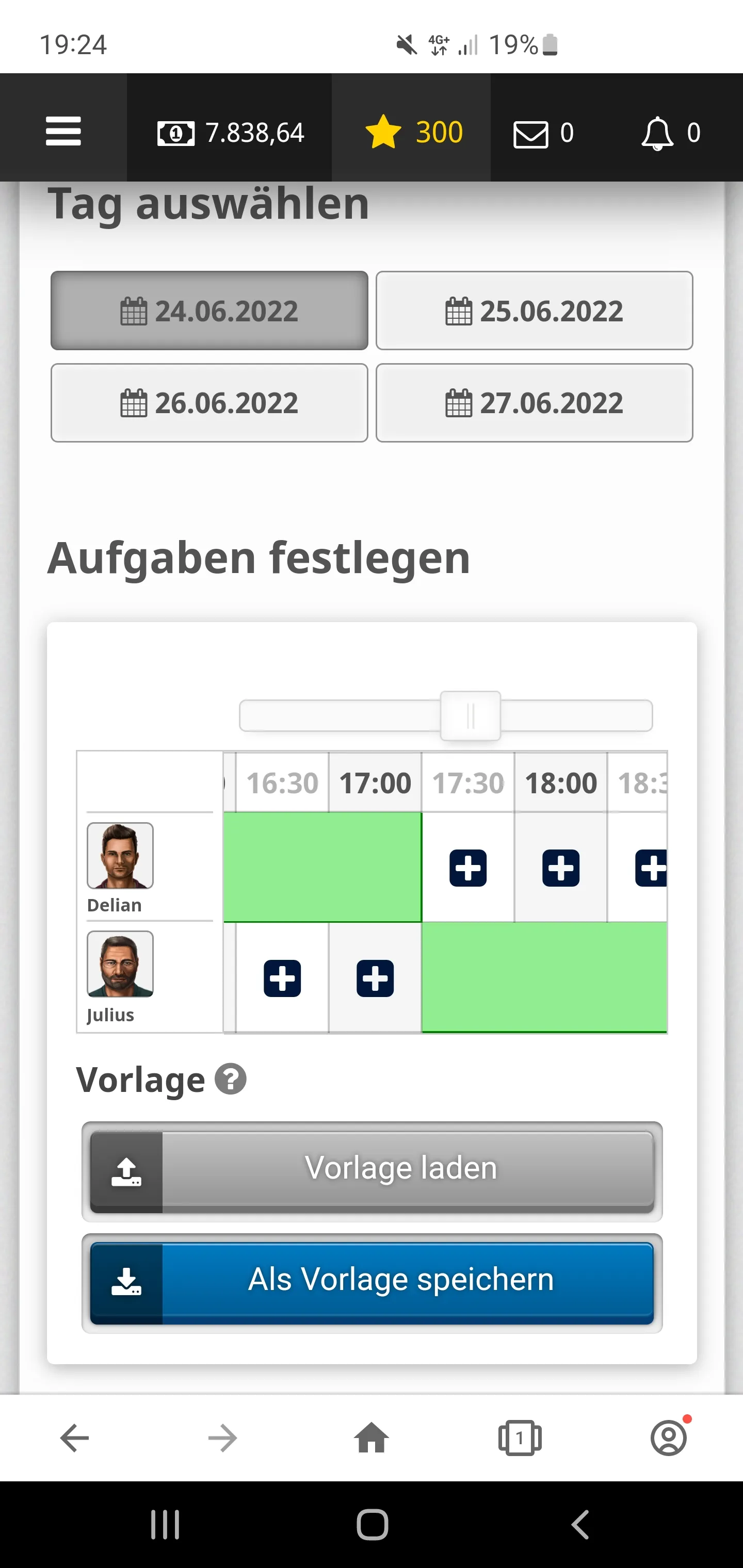The height and width of the screenshot is (1568, 743).
Task: Add task for Delian at 17:30
Action: pyautogui.click(x=467, y=868)
